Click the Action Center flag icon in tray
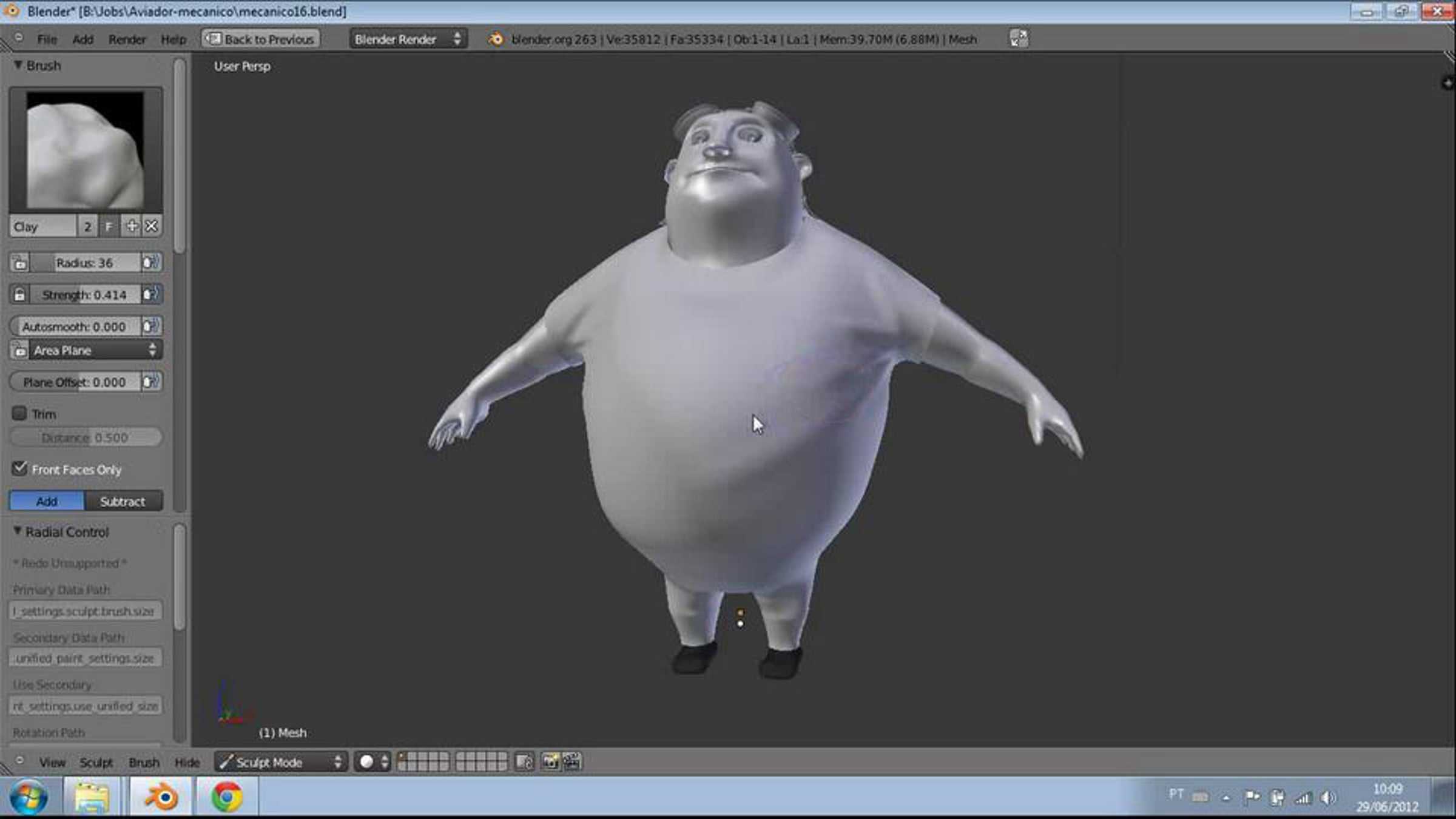Image resolution: width=1456 pixels, height=819 pixels. 1252,797
